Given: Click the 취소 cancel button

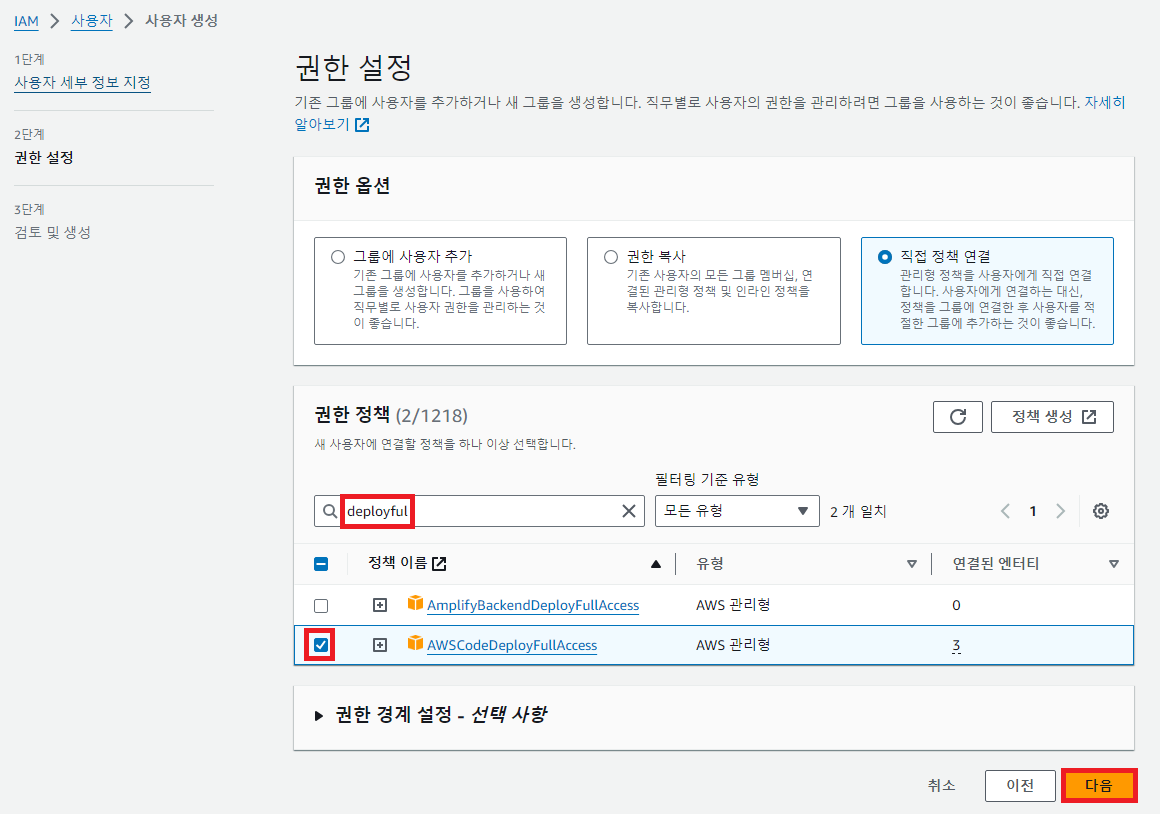Looking at the screenshot, I should (941, 786).
